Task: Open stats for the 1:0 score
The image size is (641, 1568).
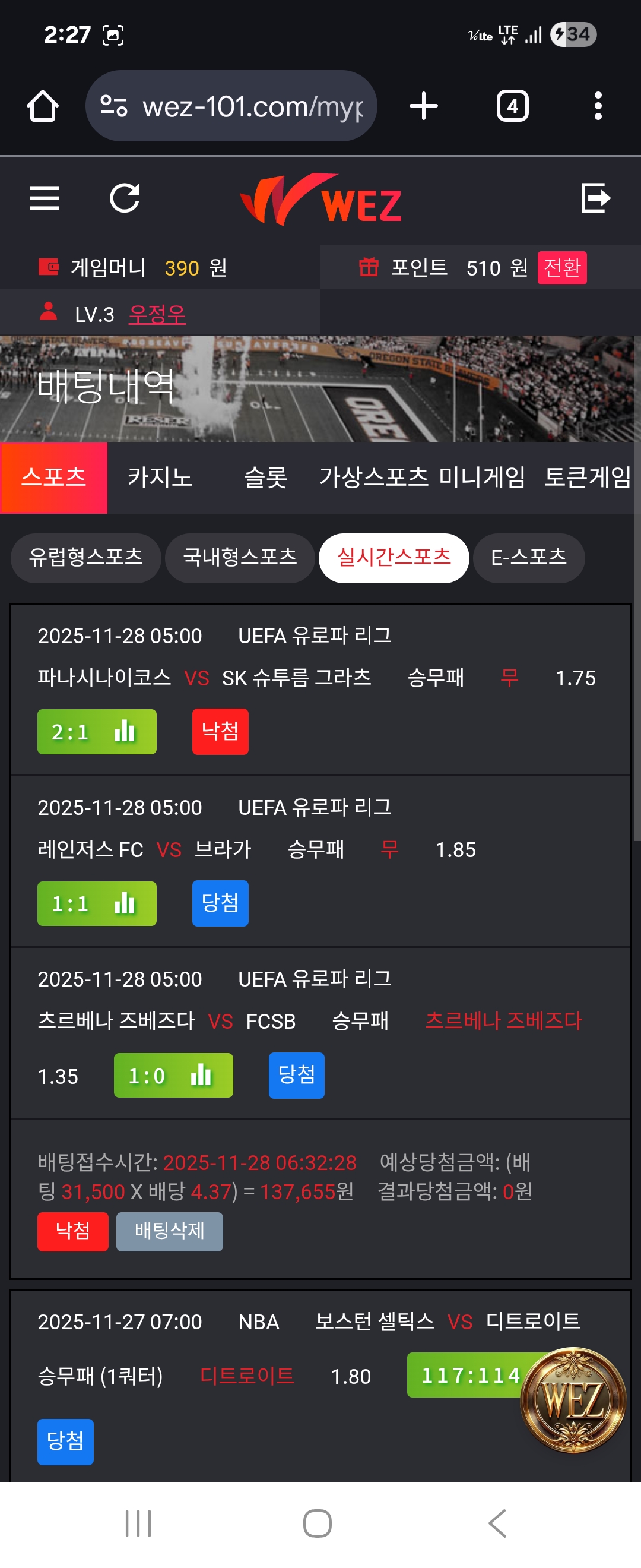Action: pyautogui.click(x=201, y=1076)
